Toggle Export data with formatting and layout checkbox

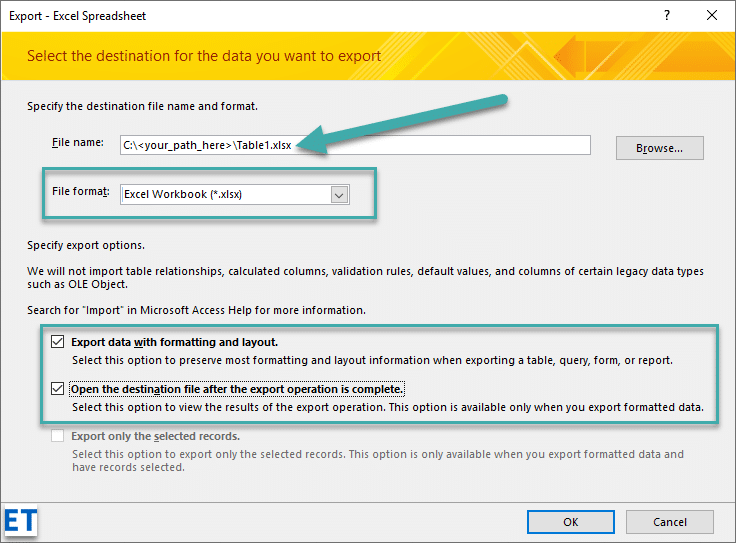[58, 342]
